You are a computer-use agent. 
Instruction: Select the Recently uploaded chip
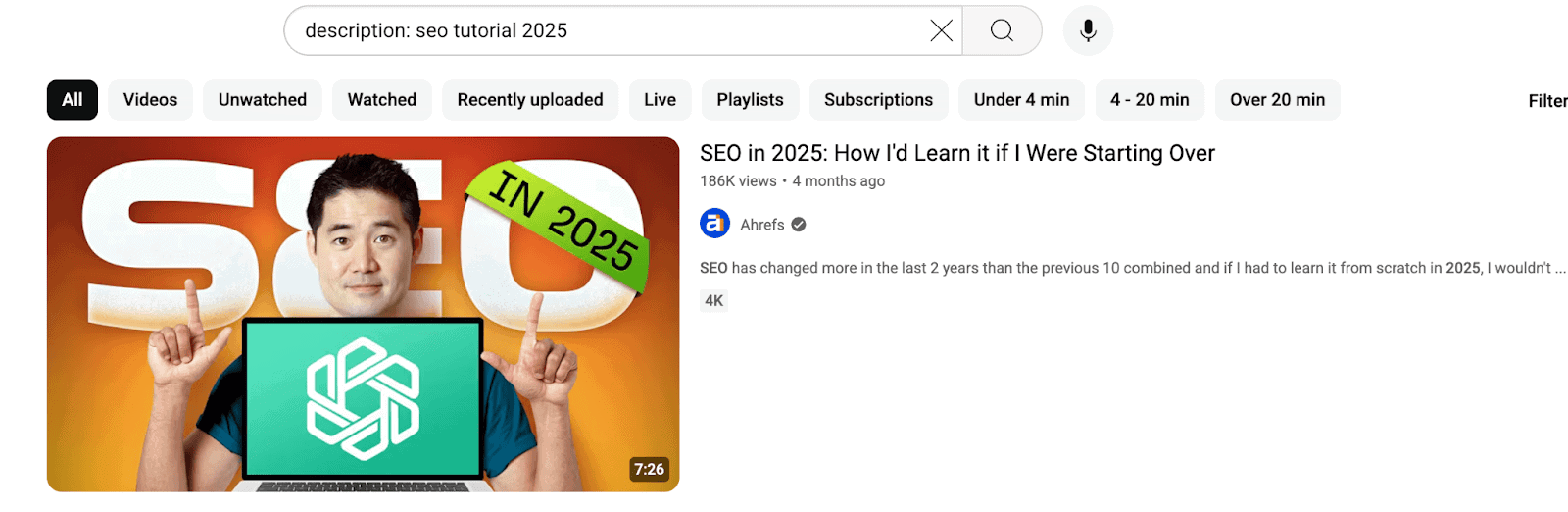(529, 100)
